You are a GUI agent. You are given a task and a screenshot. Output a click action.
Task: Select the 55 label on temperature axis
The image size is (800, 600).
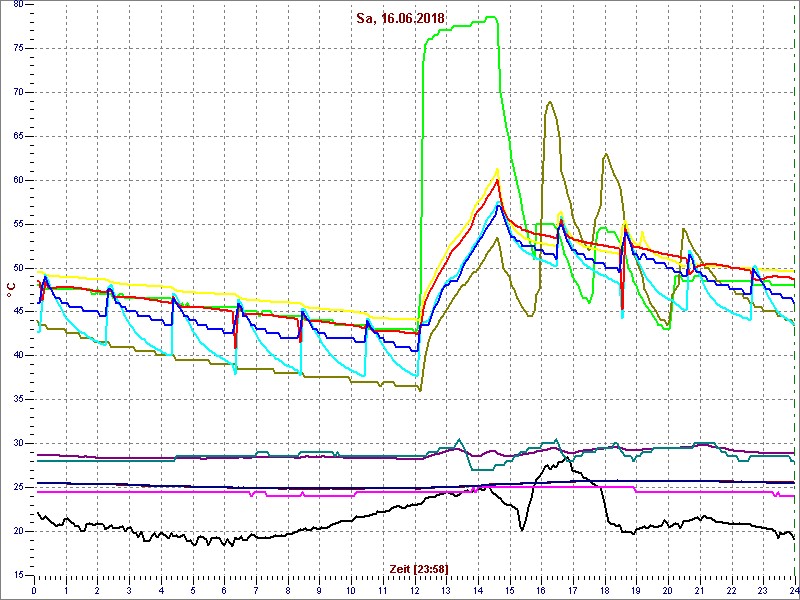[16, 224]
